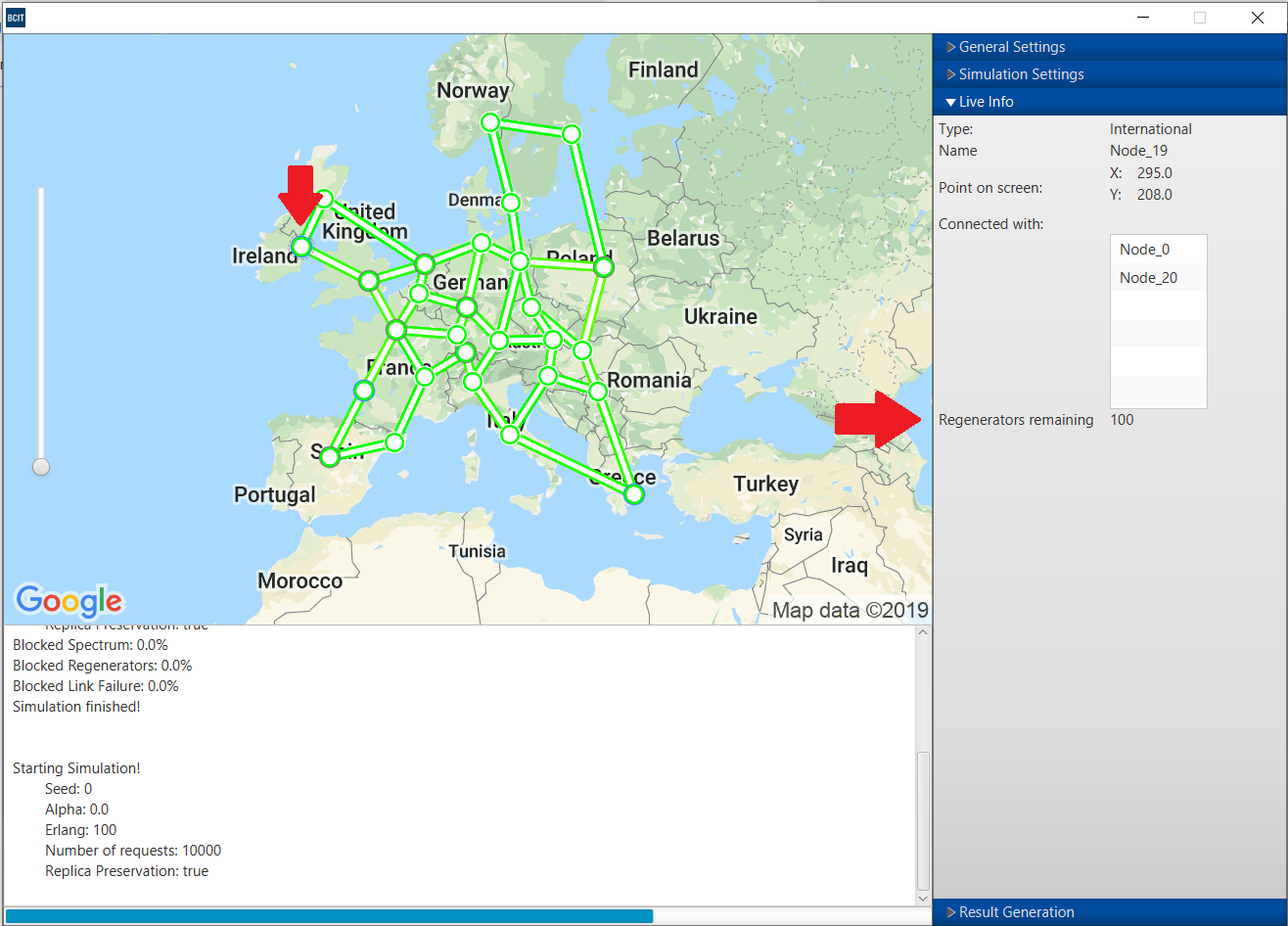Image resolution: width=1288 pixels, height=926 pixels.
Task: Expand the Simulation Settings panel
Action: [x=1110, y=74]
